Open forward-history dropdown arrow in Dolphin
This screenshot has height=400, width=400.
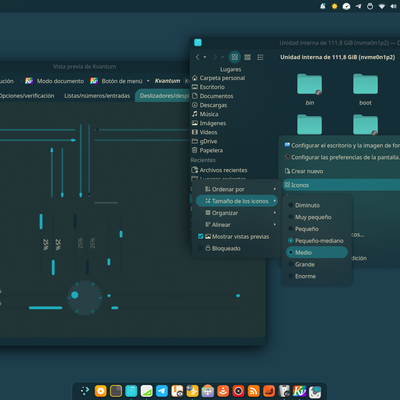[x=222, y=57]
